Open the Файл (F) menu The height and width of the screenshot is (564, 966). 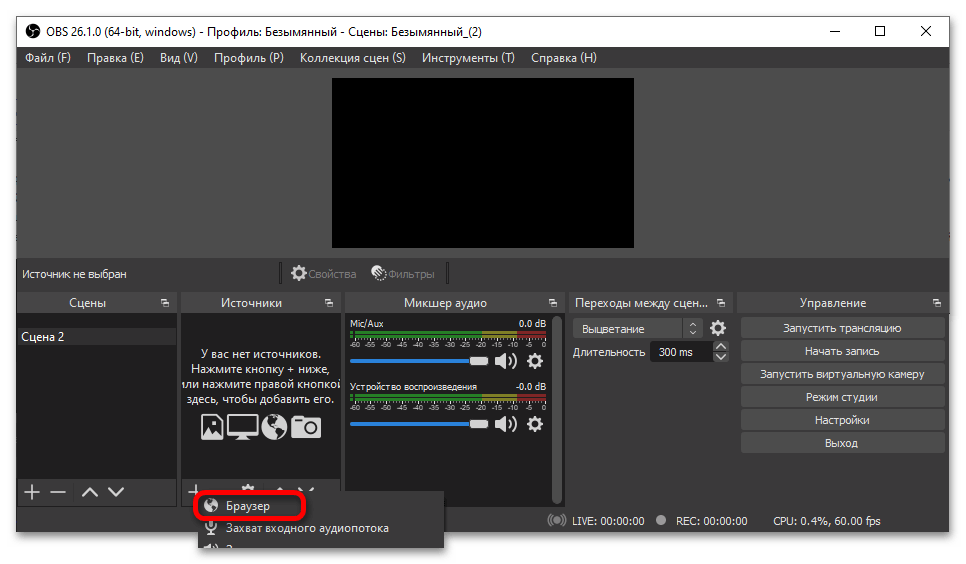coord(47,58)
